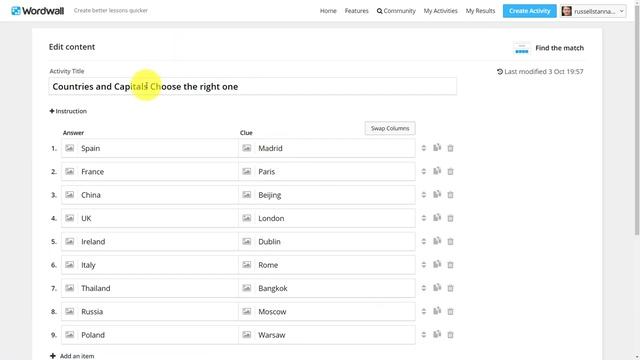The height and width of the screenshot is (360, 640).
Task: Add an image to Russia answer
Action: [x=70, y=311]
